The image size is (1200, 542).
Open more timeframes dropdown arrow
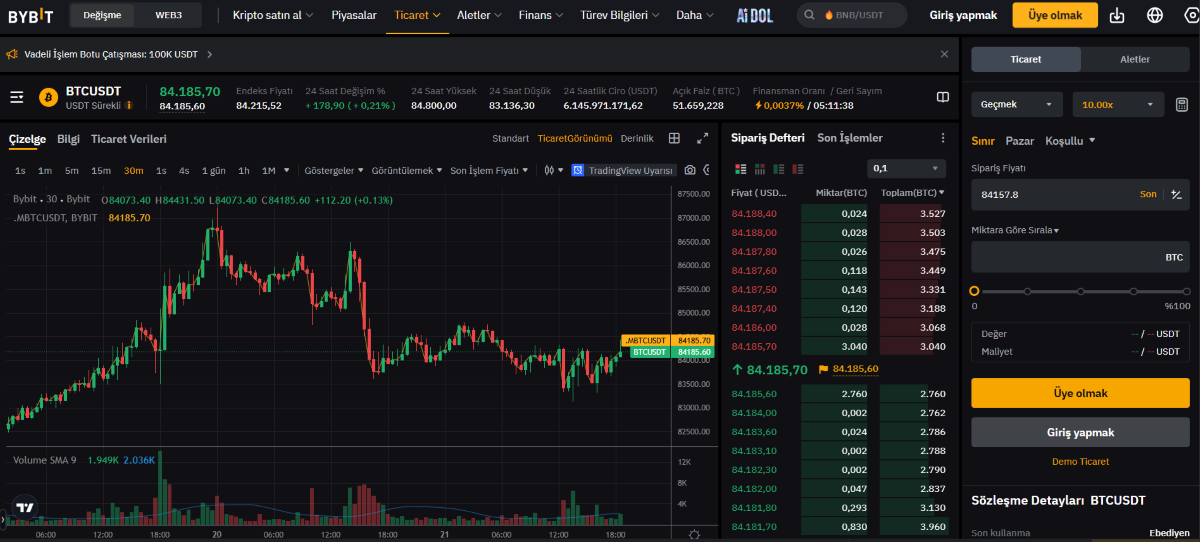(x=287, y=171)
